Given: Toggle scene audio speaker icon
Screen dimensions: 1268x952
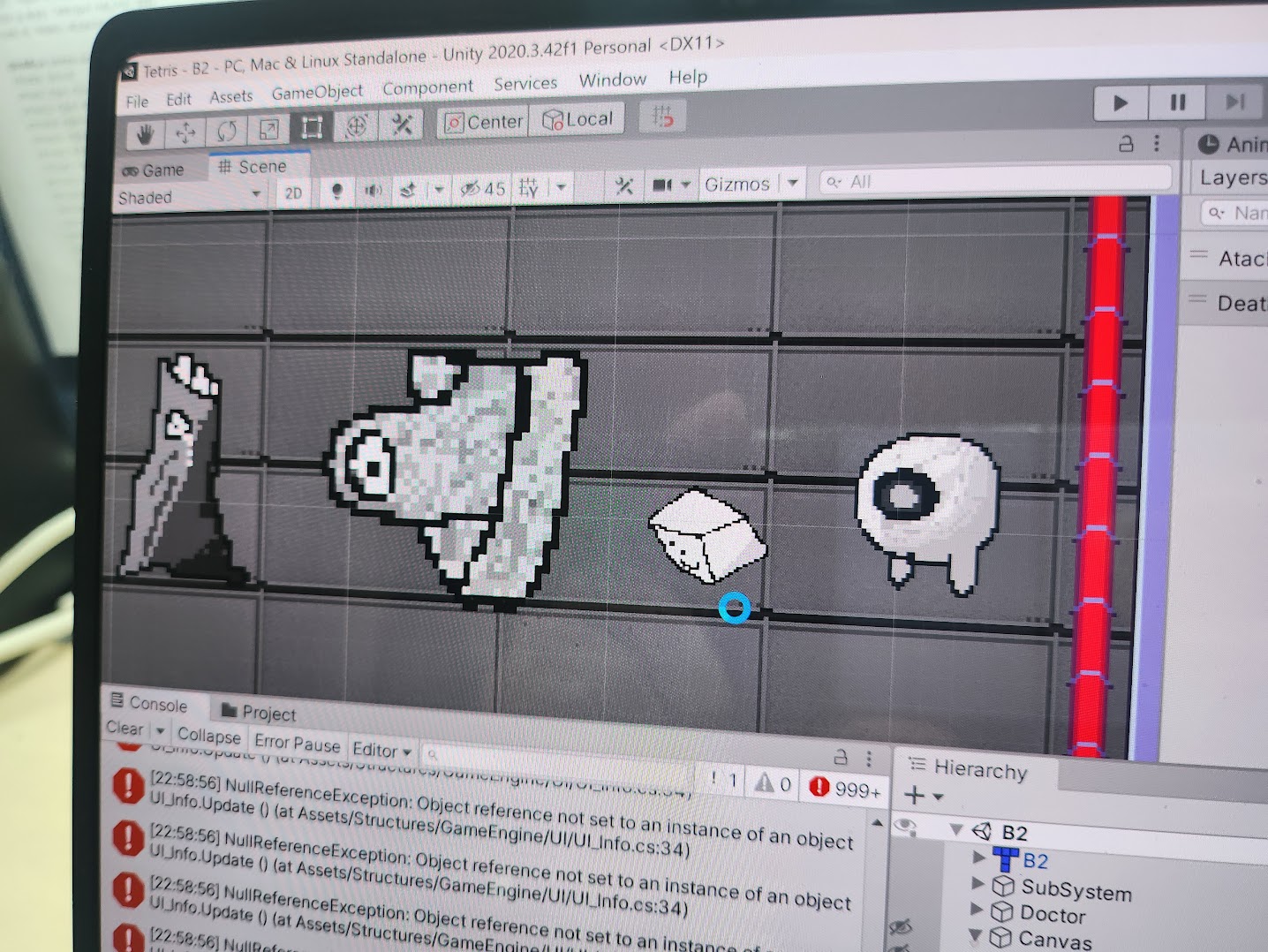Looking at the screenshot, I should click(x=373, y=191).
